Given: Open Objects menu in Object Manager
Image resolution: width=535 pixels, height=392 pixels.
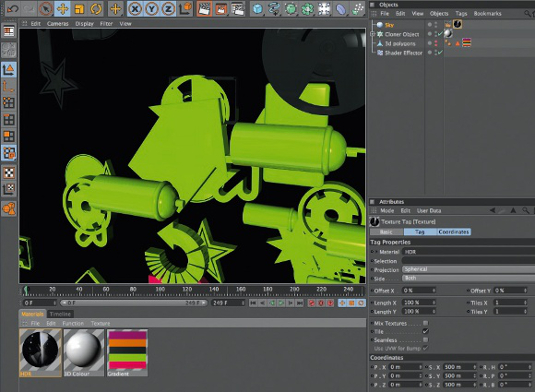Looking at the screenshot, I should coord(439,13).
